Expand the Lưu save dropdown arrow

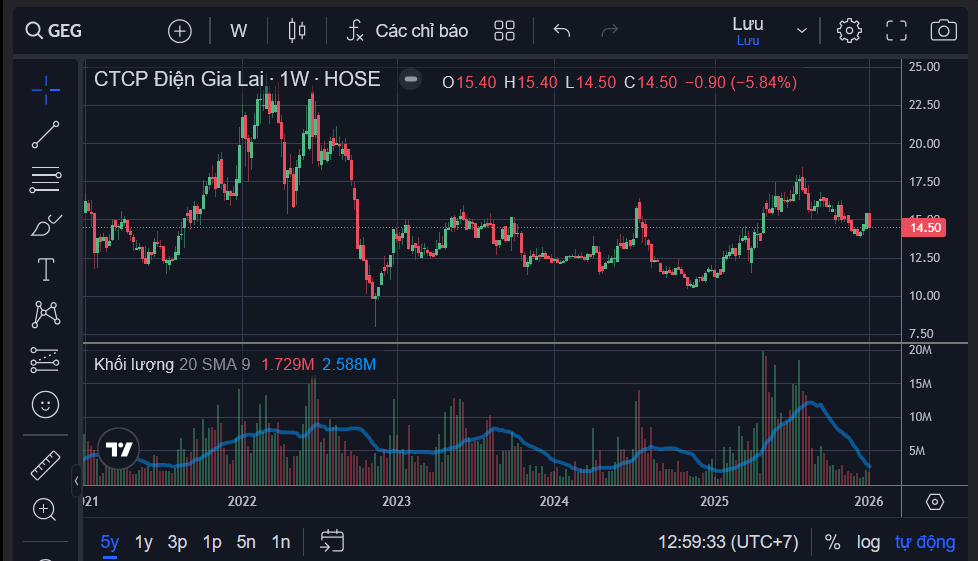(x=802, y=30)
